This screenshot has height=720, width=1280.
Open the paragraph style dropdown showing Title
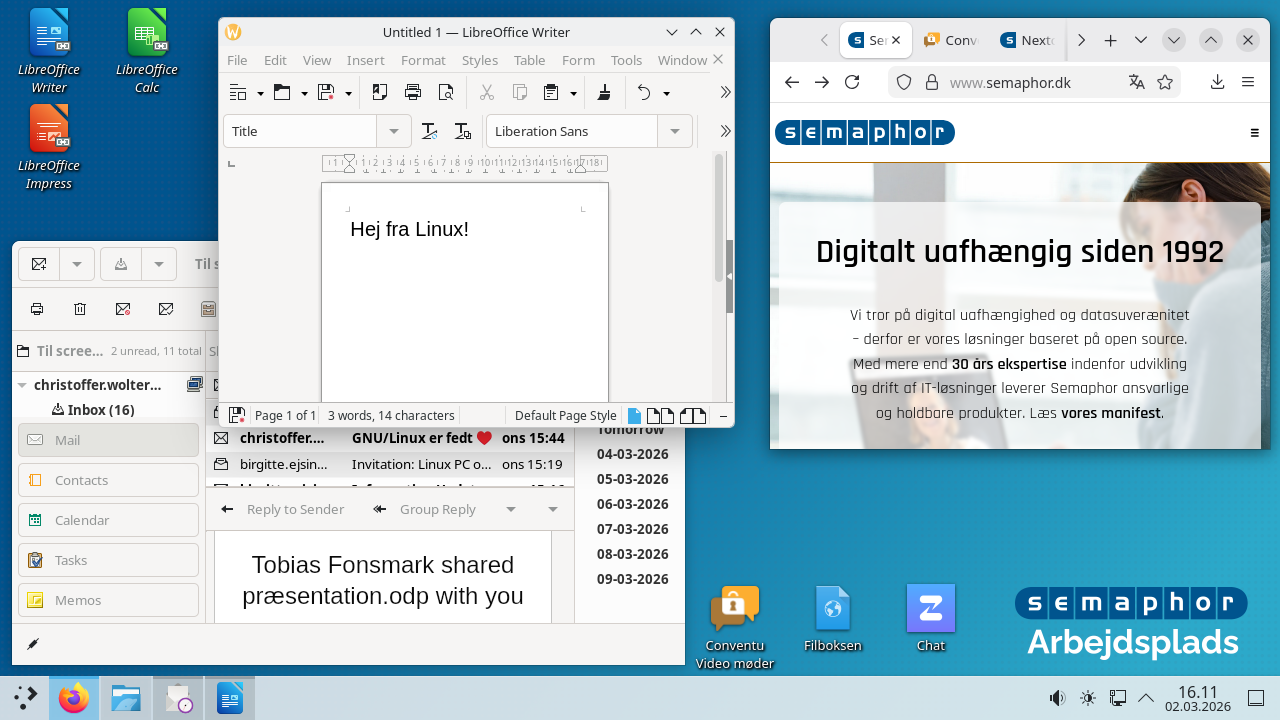click(x=394, y=131)
